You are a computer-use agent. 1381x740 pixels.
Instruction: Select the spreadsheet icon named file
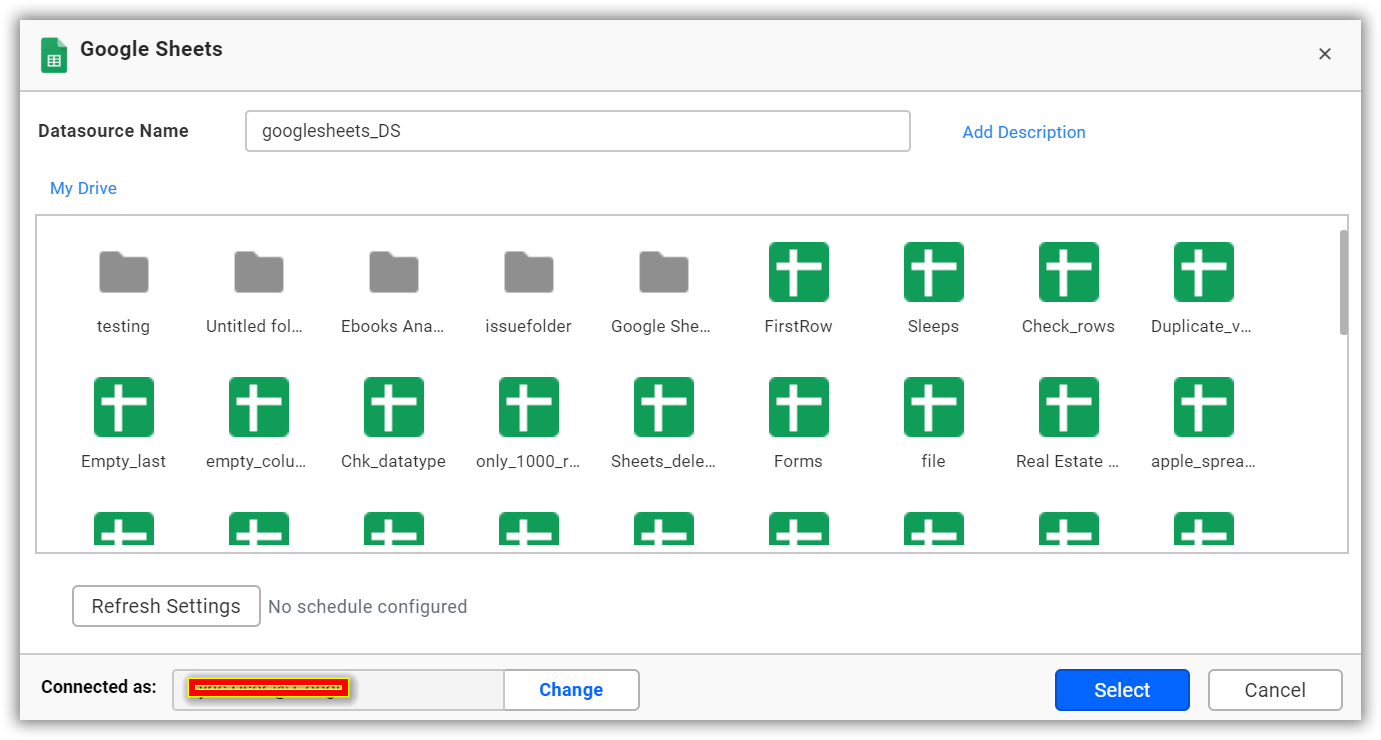pyautogui.click(x=934, y=407)
